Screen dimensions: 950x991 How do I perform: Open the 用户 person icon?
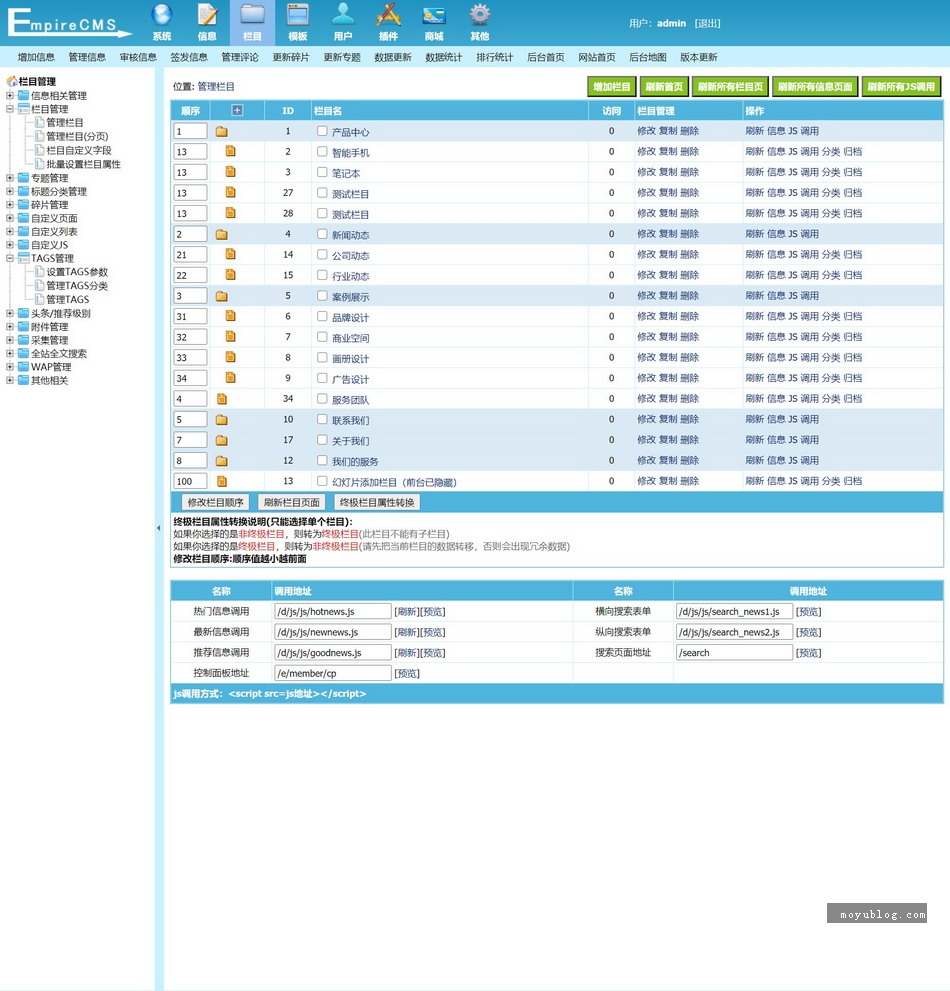pos(343,15)
